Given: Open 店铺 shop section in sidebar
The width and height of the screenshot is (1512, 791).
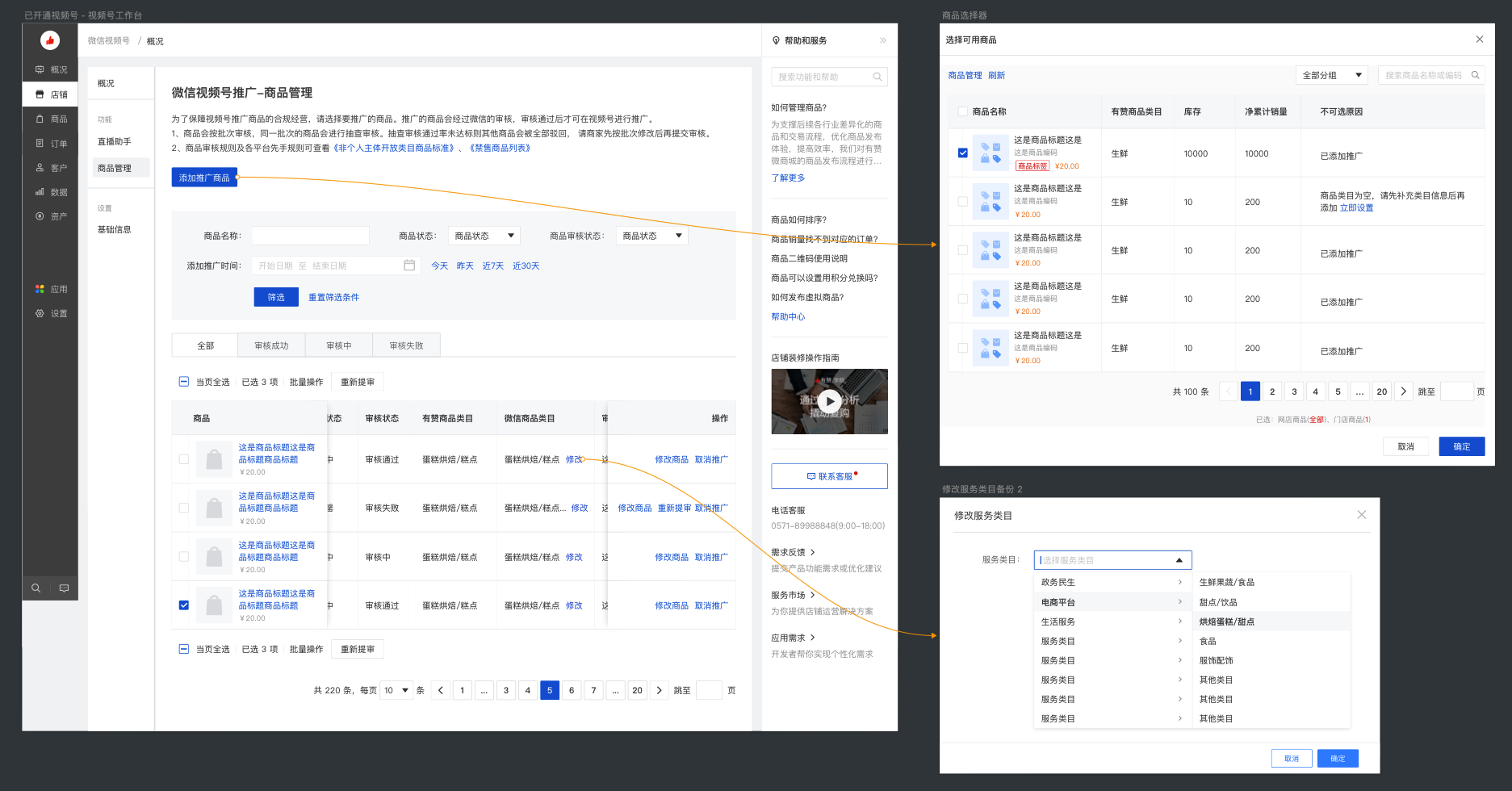Looking at the screenshot, I should tap(51, 94).
